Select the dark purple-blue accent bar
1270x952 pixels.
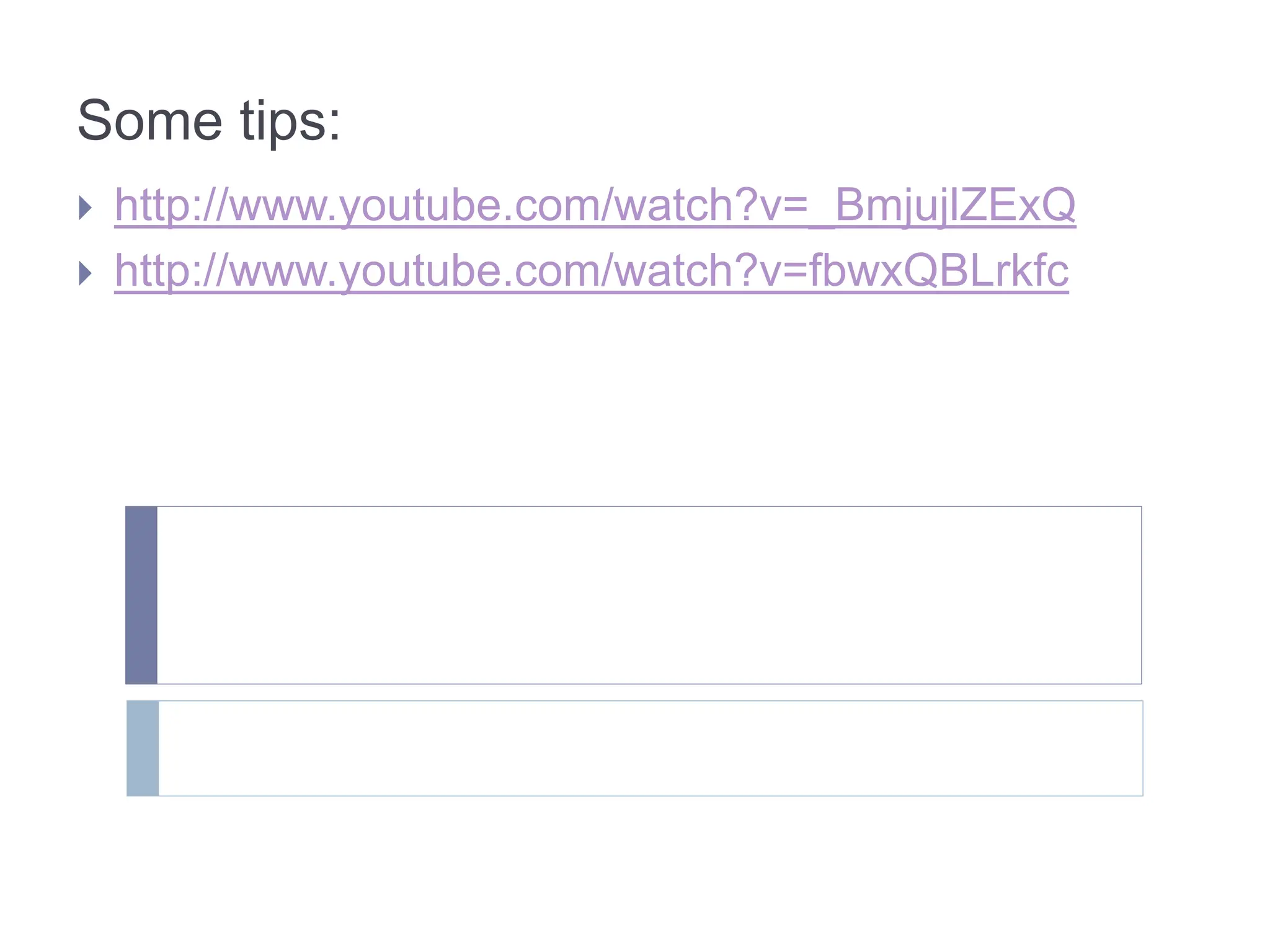pyautogui.click(x=141, y=595)
